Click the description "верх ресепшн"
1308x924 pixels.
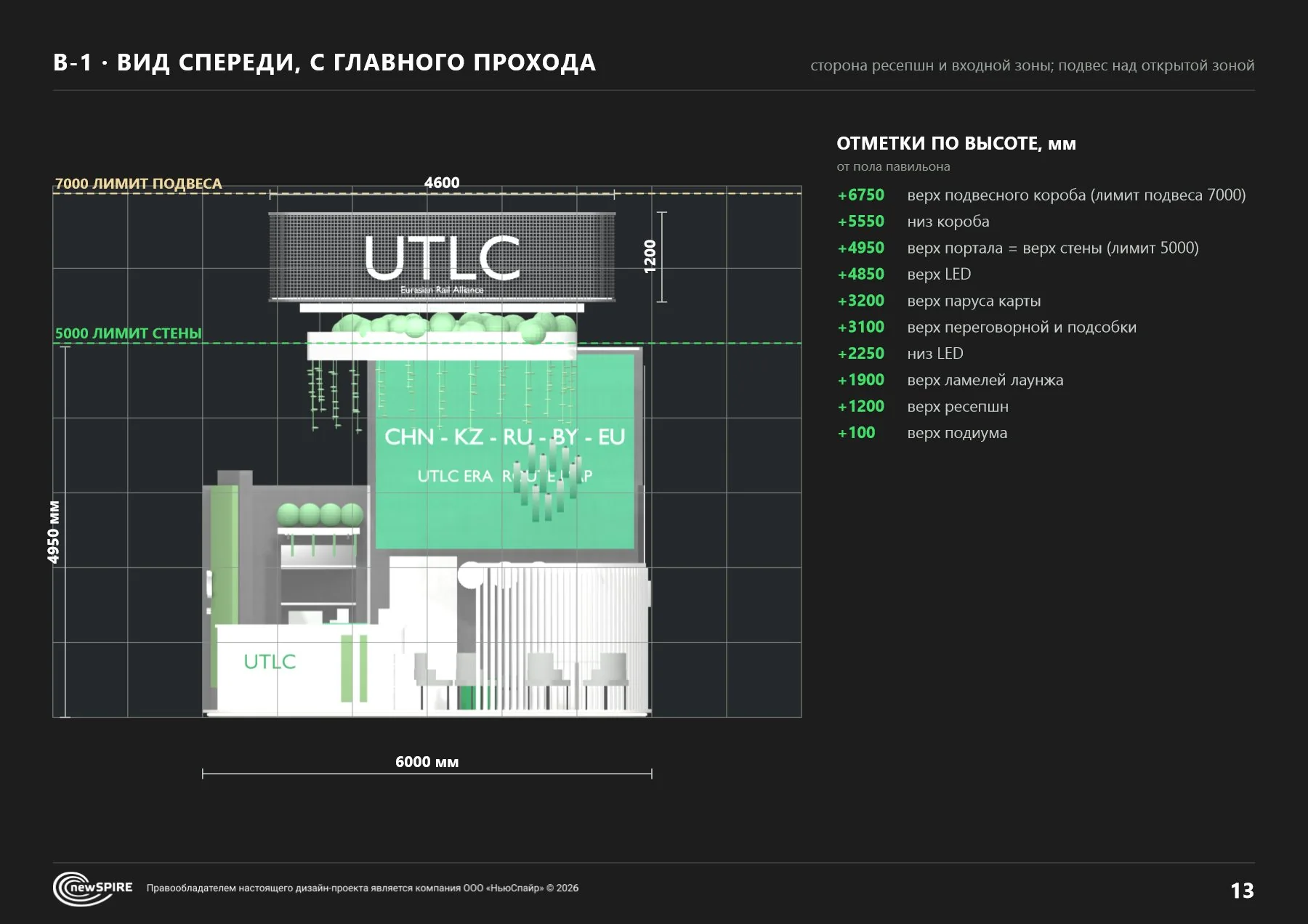tap(958, 407)
